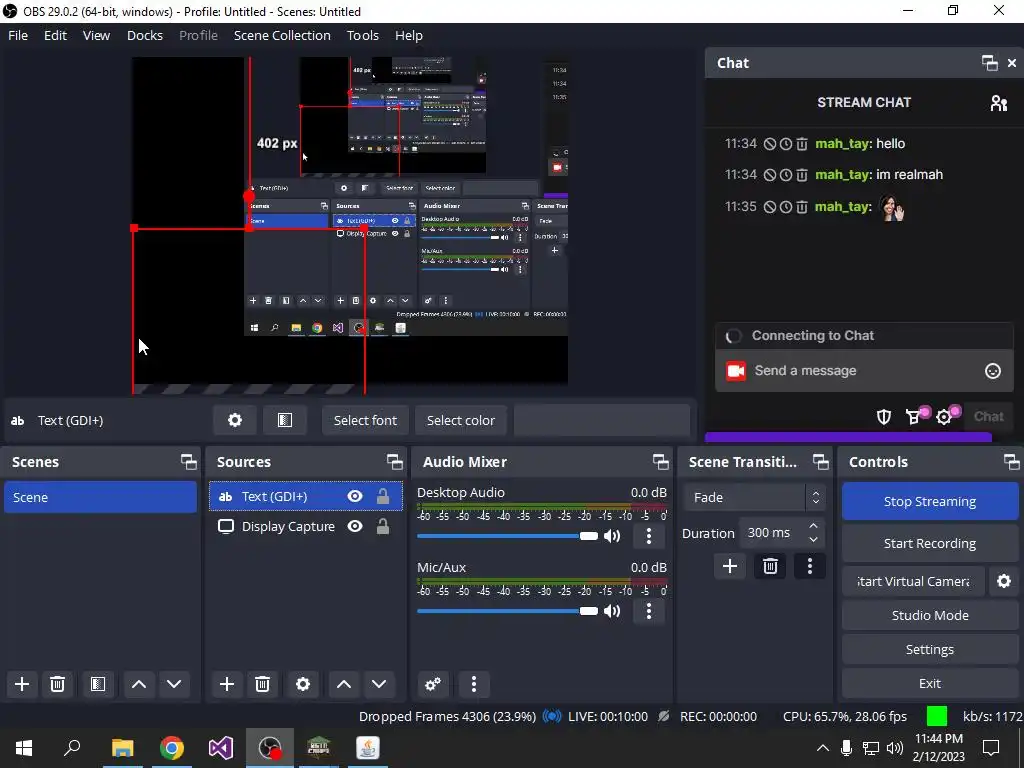Click Stop Streaming button
The image size is (1024, 768).
[930, 502]
